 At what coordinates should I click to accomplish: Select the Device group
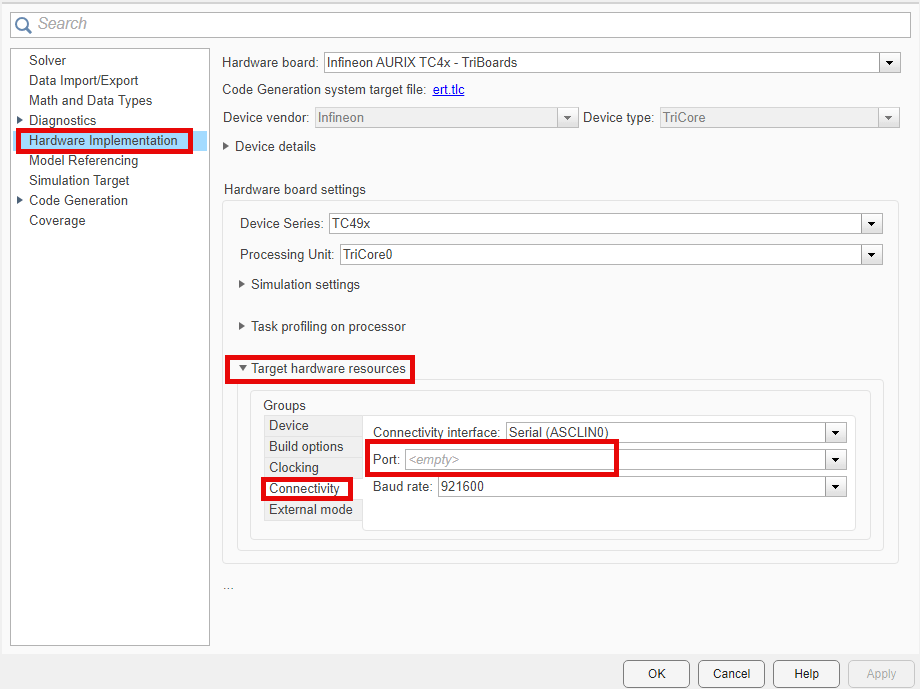(x=313, y=425)
